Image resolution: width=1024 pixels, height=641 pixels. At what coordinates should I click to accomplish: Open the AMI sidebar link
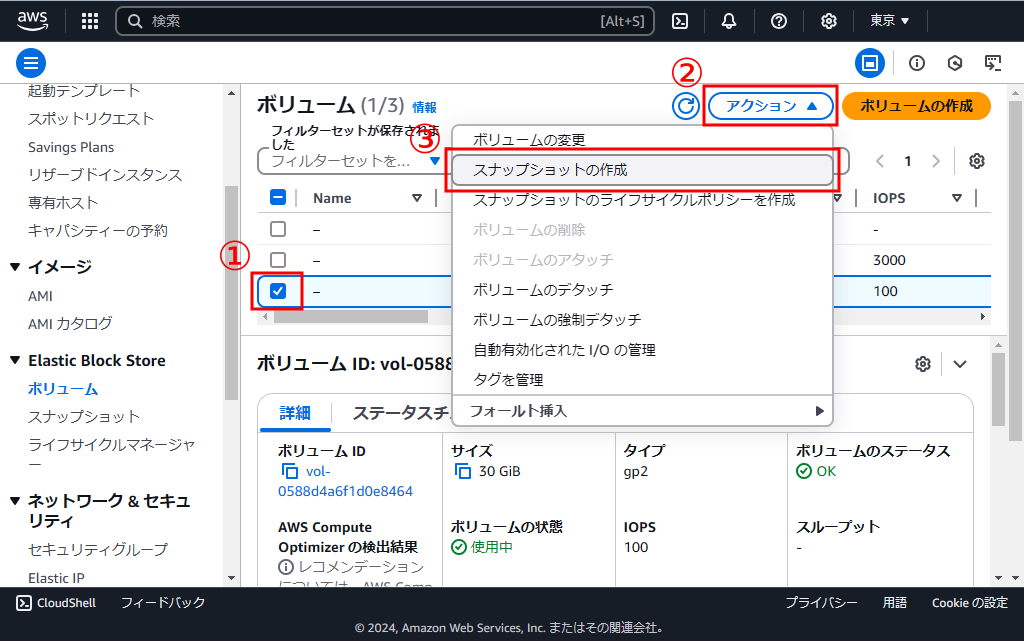tap(40, 296)
